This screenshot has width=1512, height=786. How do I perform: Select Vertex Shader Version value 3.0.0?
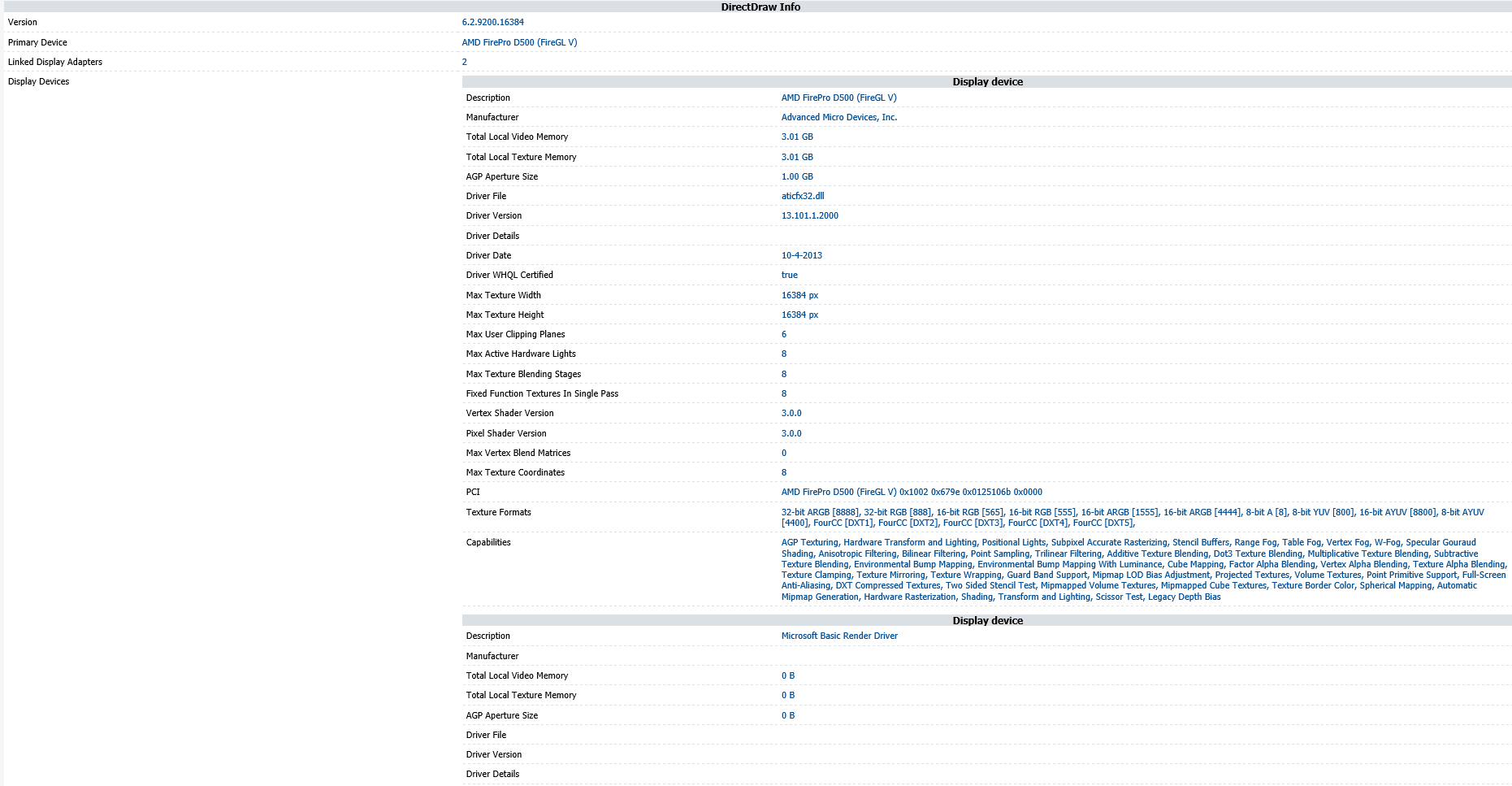[x=791, y=413]
